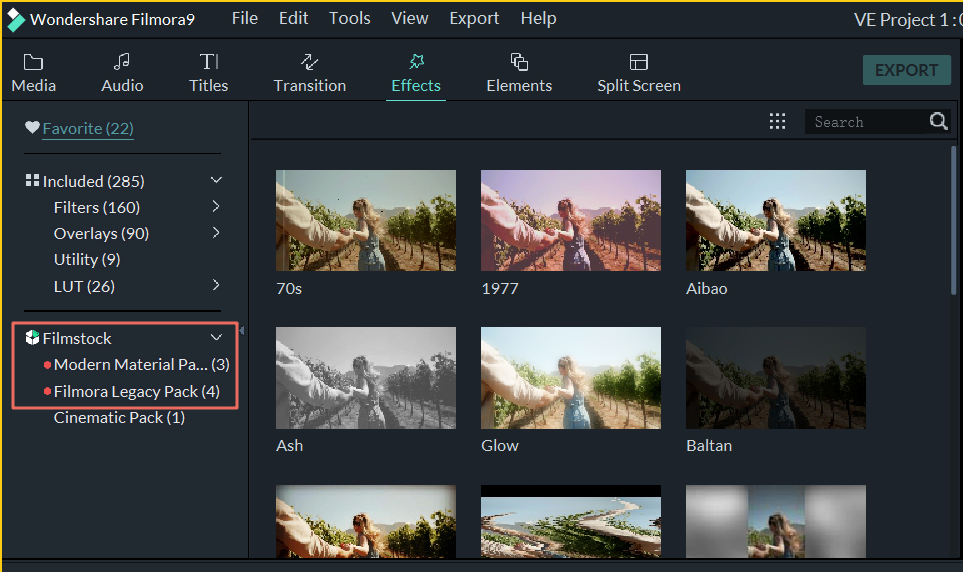Viewport: 963px width, 572px height.
Task: Switch thumbnail grid view icon
Action: point(777,121)
